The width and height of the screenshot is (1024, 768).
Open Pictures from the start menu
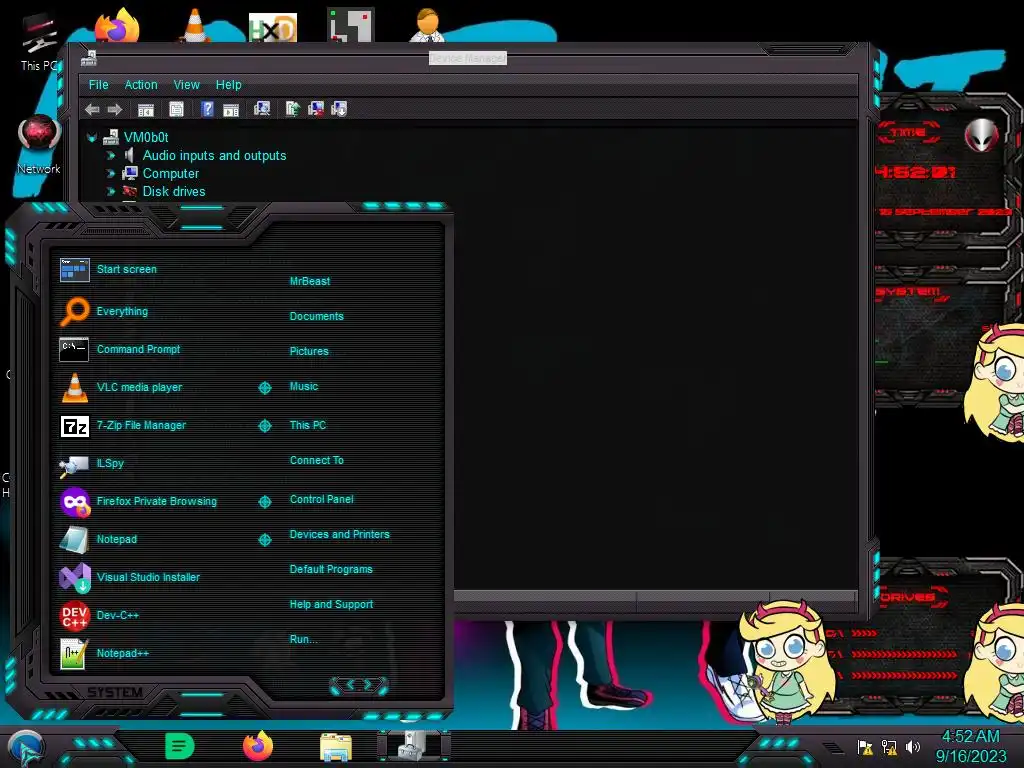point(309,351)
